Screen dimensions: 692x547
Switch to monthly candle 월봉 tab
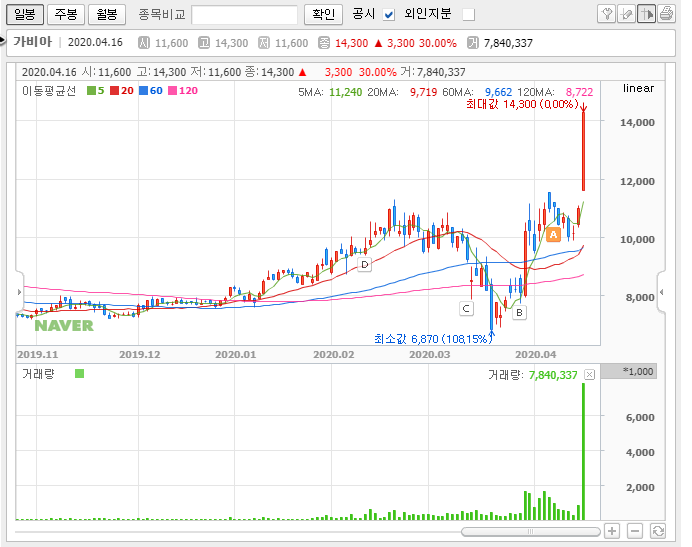(107, 14)
